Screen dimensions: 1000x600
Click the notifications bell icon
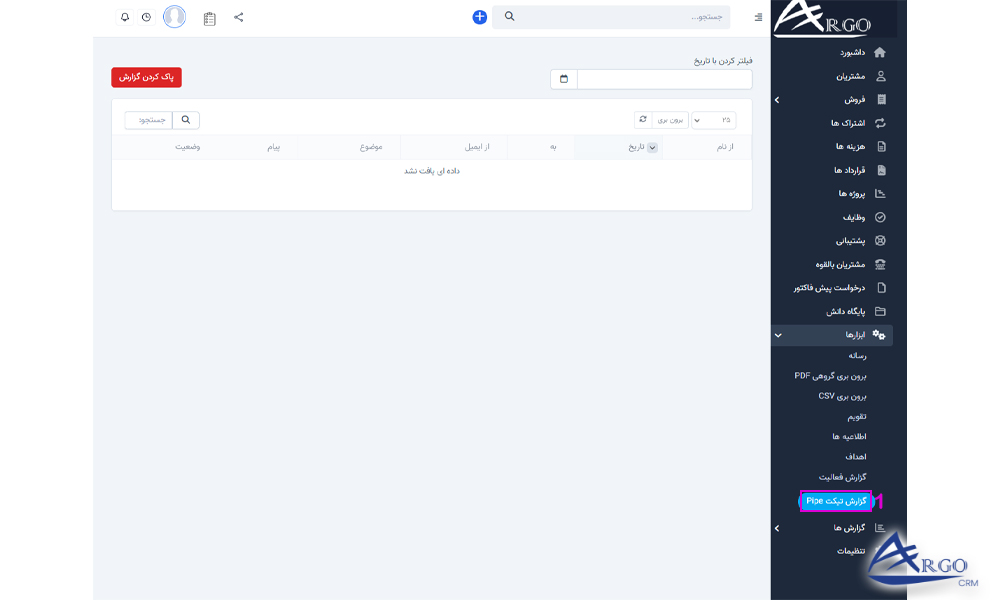click(125, 17)
